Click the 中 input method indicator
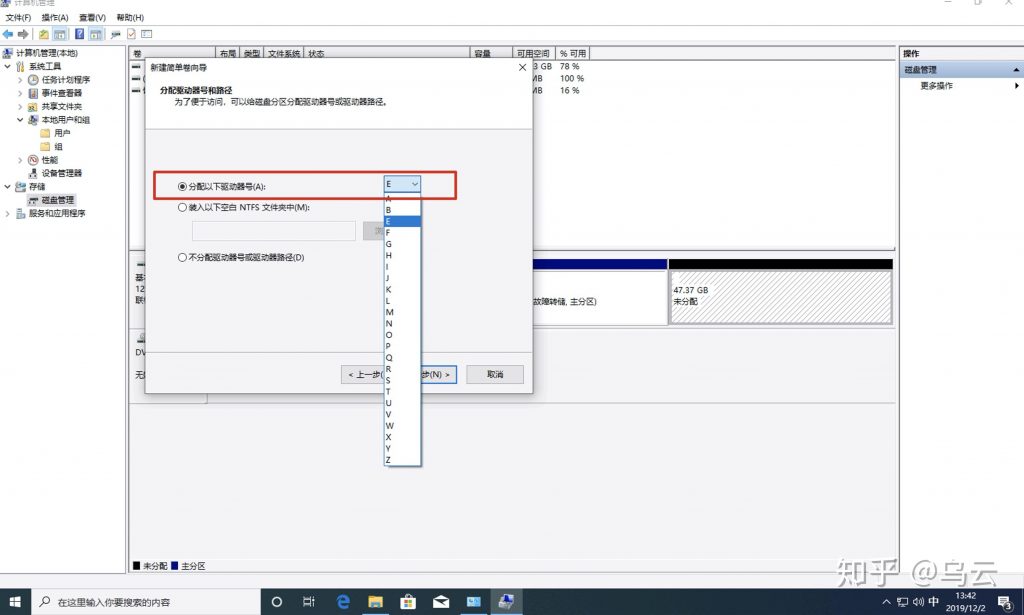The width and height of the screenshot is (1024, 615). pos(934,602)
